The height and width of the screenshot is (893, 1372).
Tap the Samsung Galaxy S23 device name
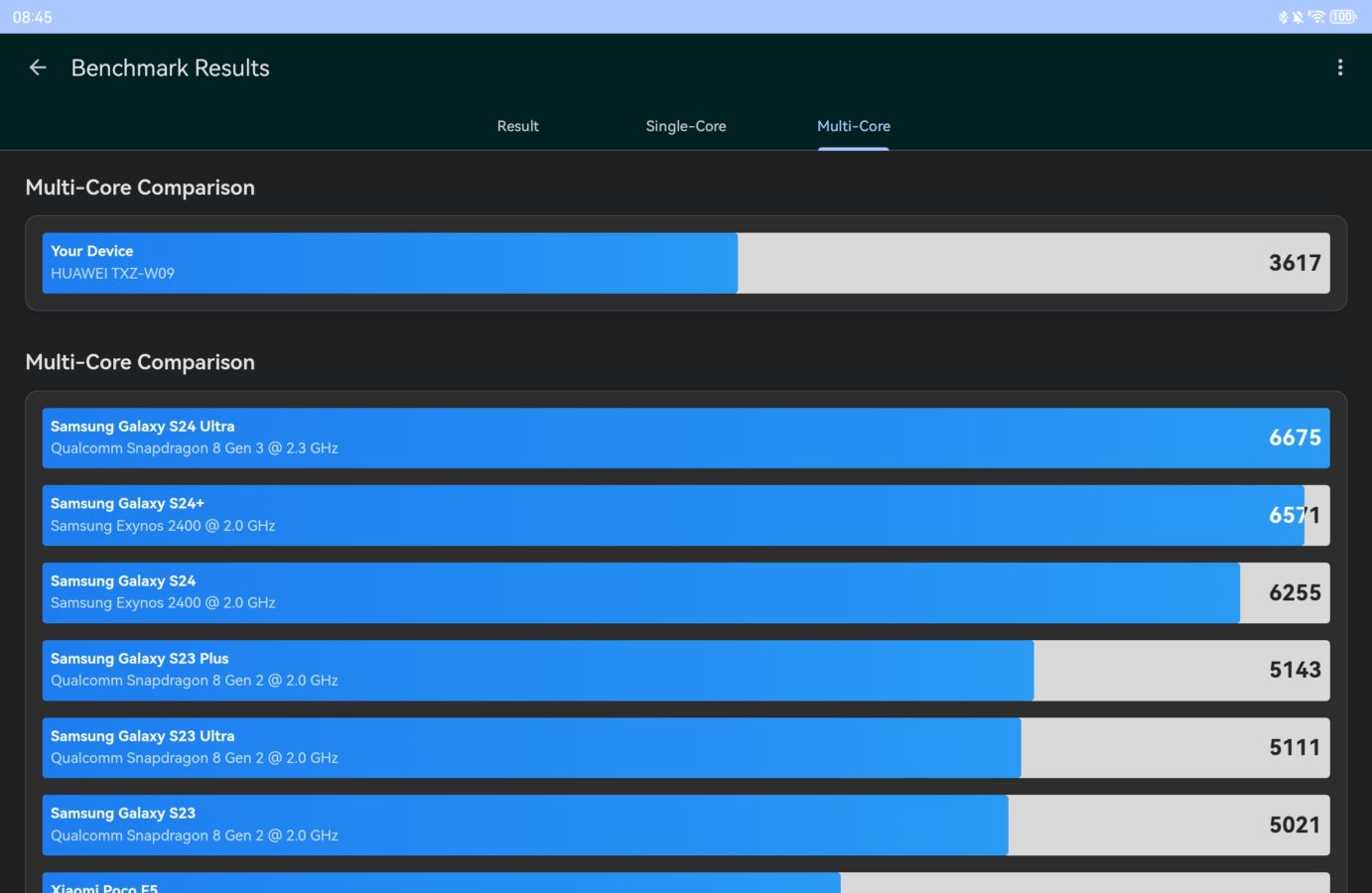point(123,814)
